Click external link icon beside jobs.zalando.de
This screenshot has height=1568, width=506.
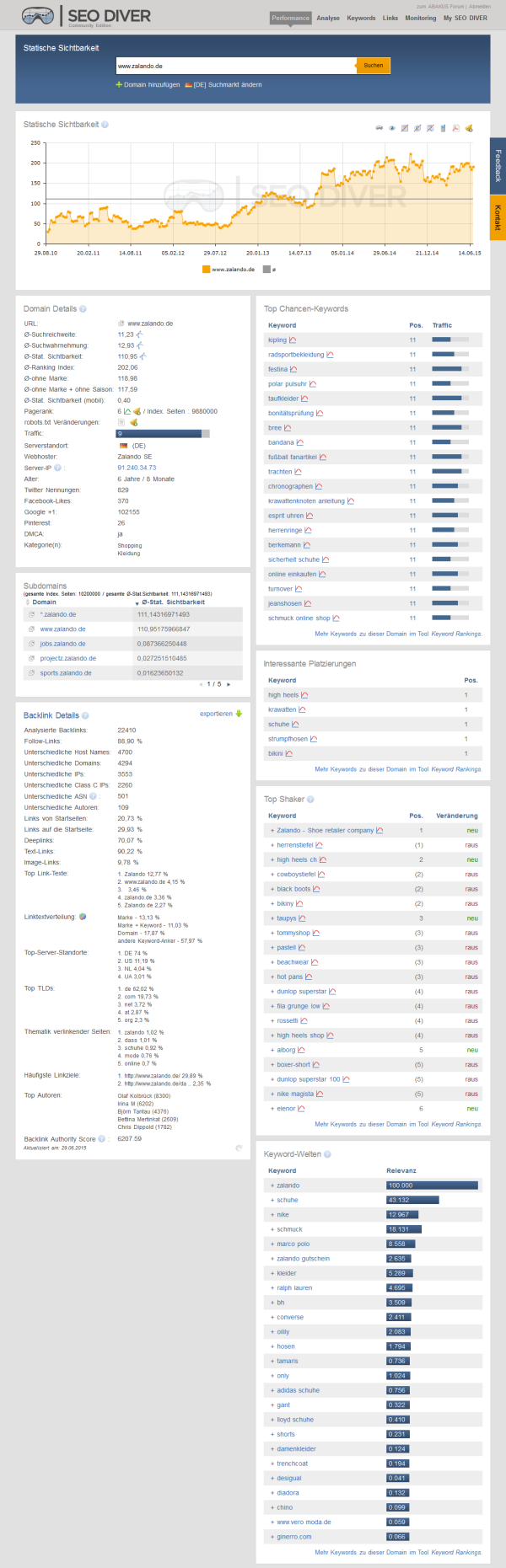coord(31,644)
